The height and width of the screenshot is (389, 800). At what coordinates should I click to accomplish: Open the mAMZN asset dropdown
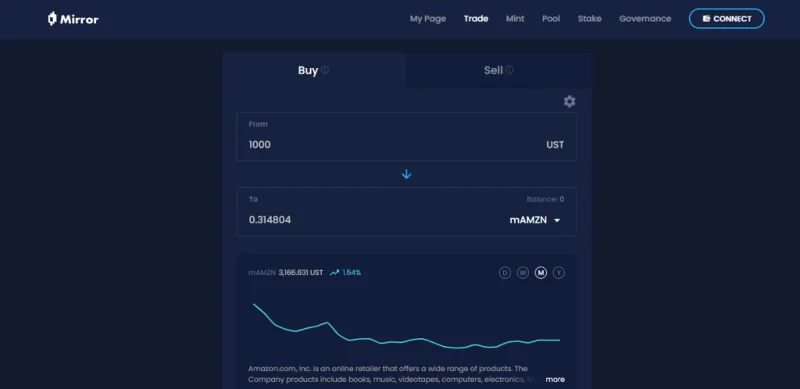point(535,220)
